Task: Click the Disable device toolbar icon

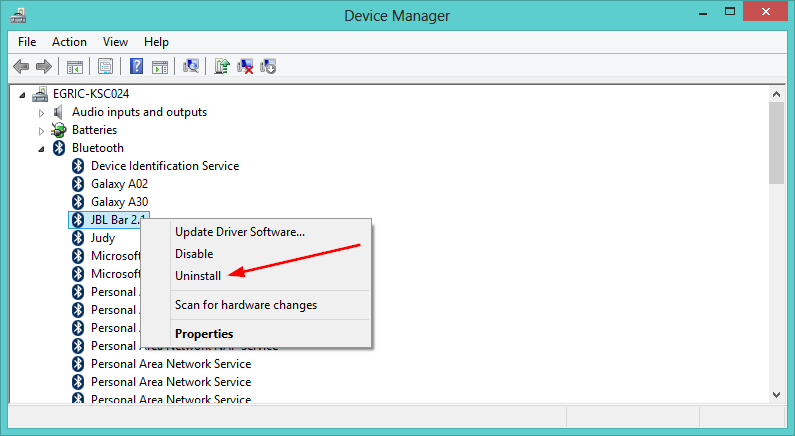Action: point(268,66)
